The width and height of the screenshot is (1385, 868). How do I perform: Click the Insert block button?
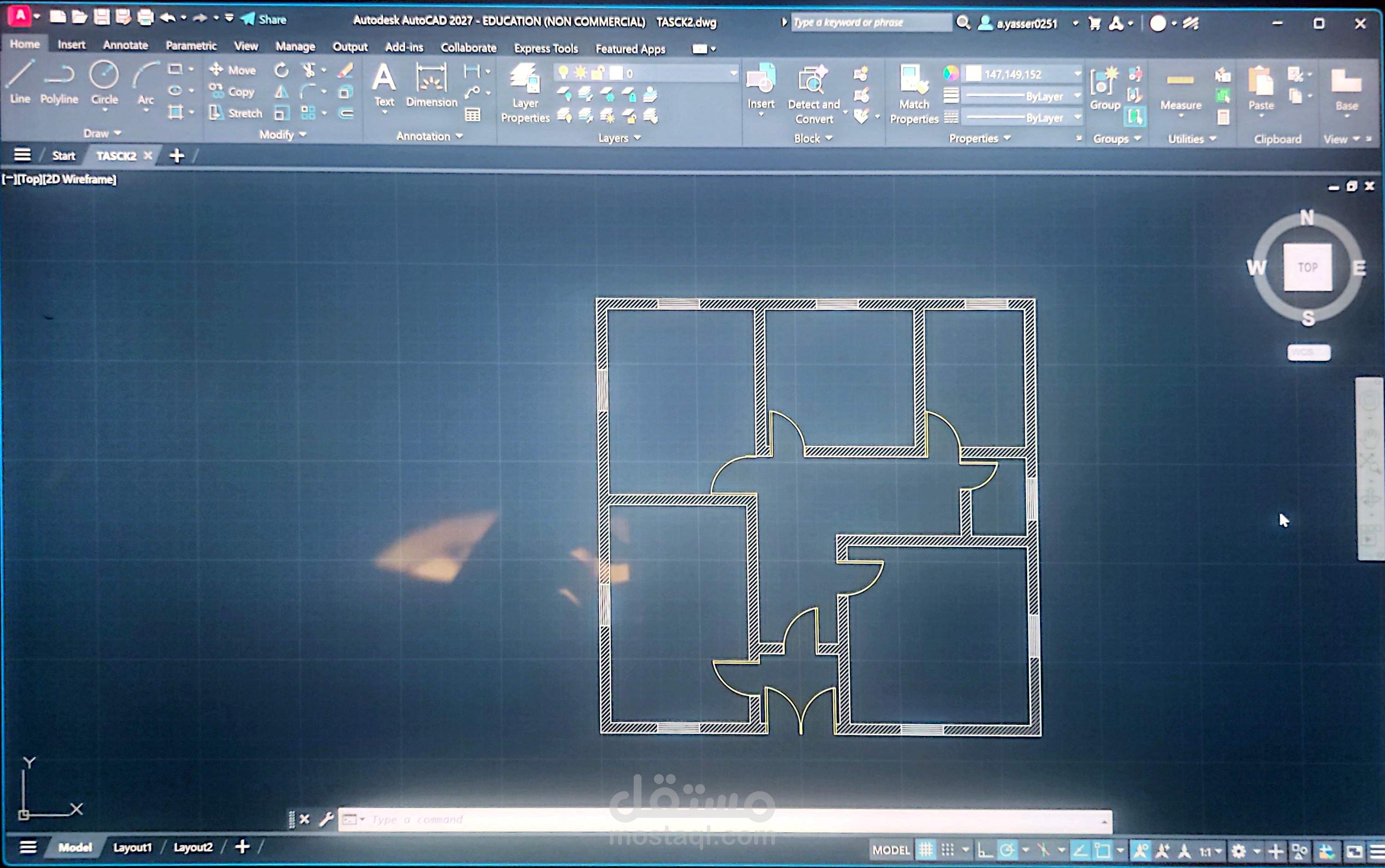(761, 86)
